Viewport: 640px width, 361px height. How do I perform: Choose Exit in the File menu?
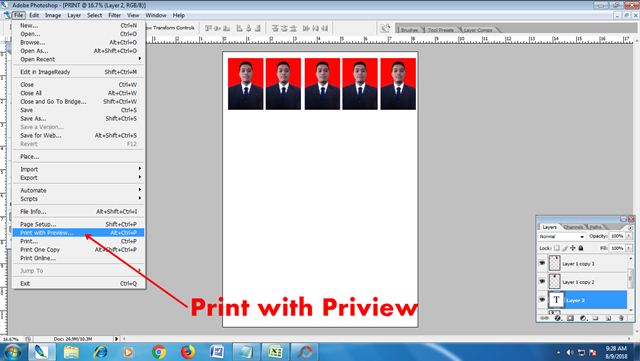point(78,283)
